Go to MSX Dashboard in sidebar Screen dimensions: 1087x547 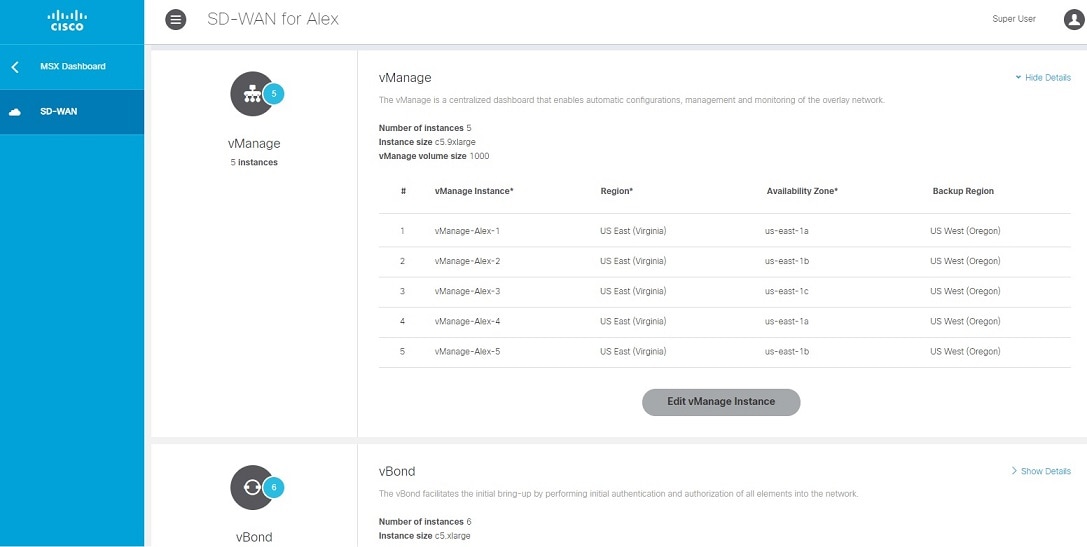pyautogui.click(x=73, y=67)
